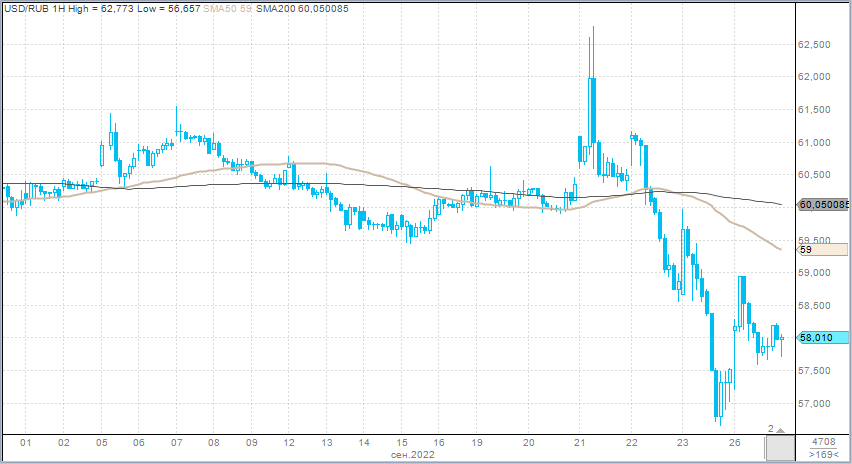The width and height of the screenshot is (852, 464).
Task: Click the сен.2022 month label
Action: [411, 455]
